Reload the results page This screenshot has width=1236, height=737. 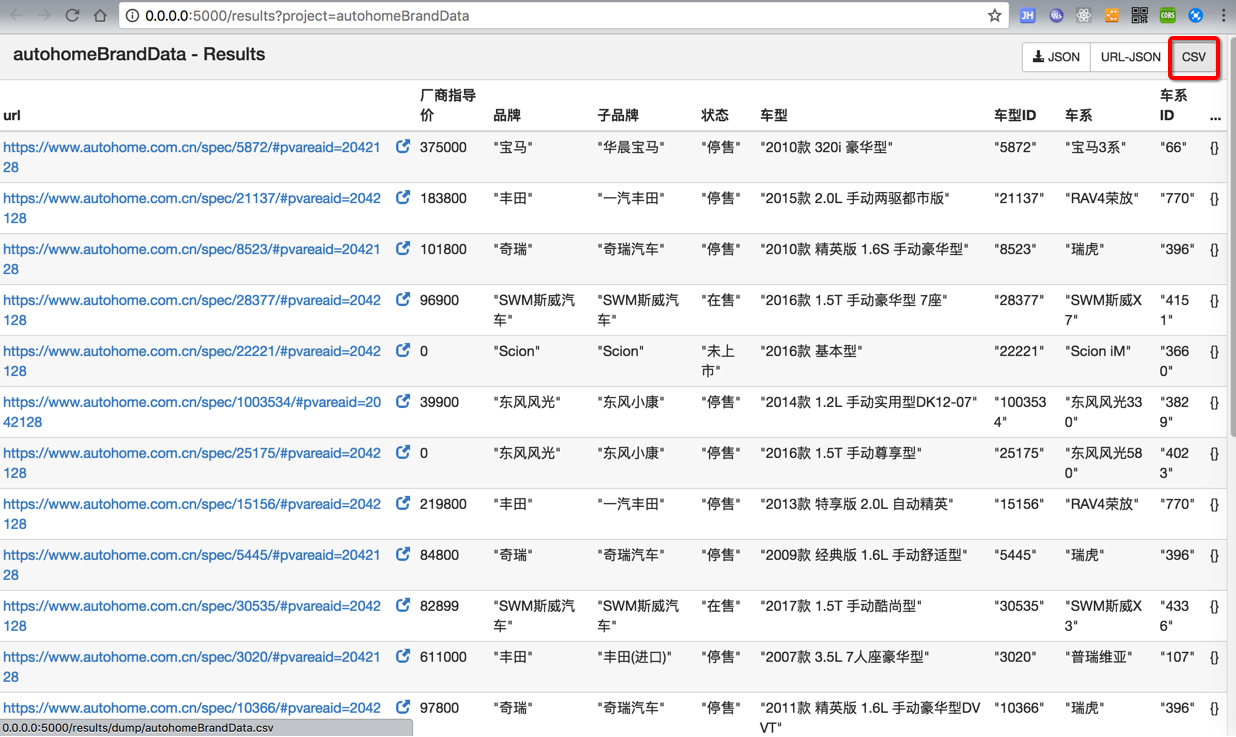coord(72,16)
